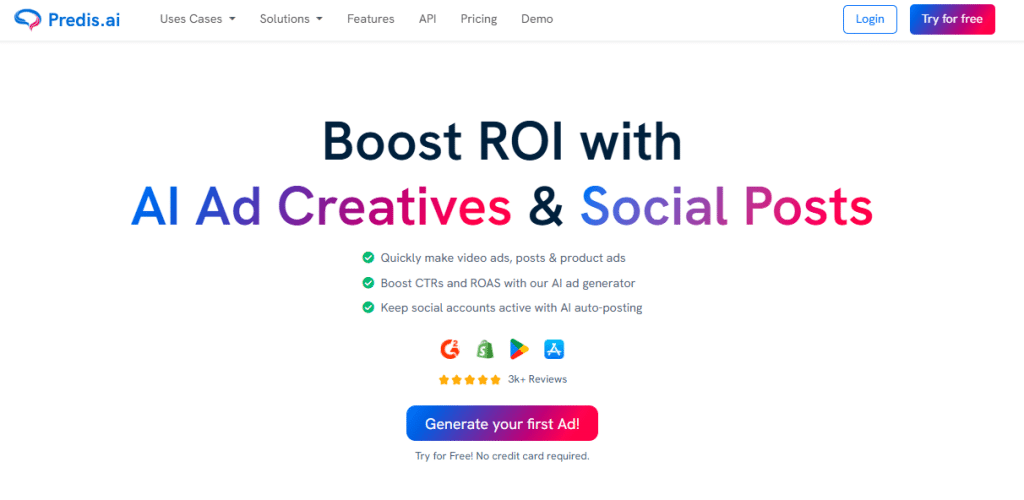The image size is (1024, 500).
Task: Click the Google Play store icon
Action: (x=519, y=349)
